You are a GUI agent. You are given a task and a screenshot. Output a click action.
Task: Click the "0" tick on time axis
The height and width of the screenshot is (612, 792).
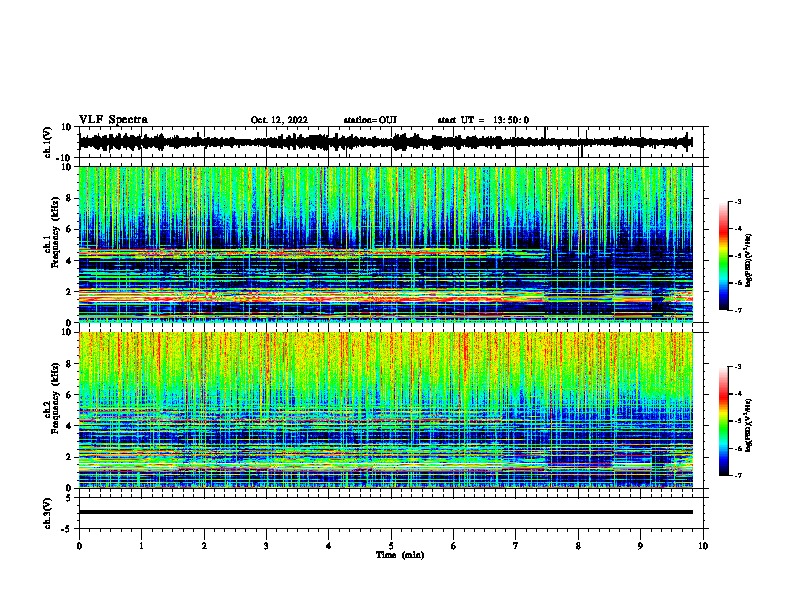(79, 546)
